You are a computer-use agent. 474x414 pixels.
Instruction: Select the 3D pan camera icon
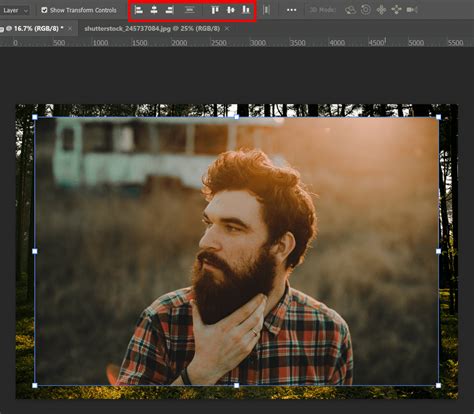381,10
